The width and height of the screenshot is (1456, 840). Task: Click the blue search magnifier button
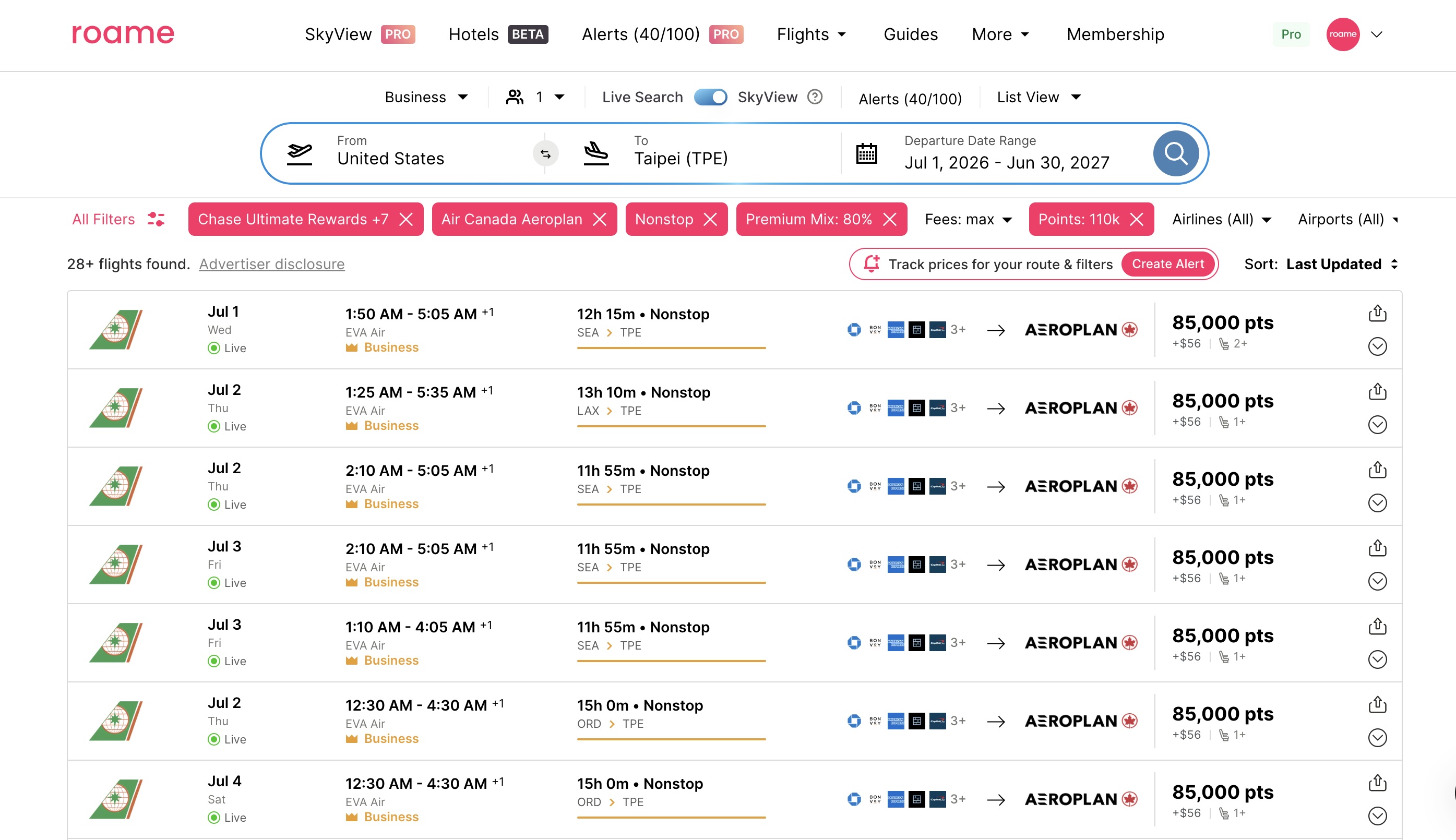point(1176,153)
